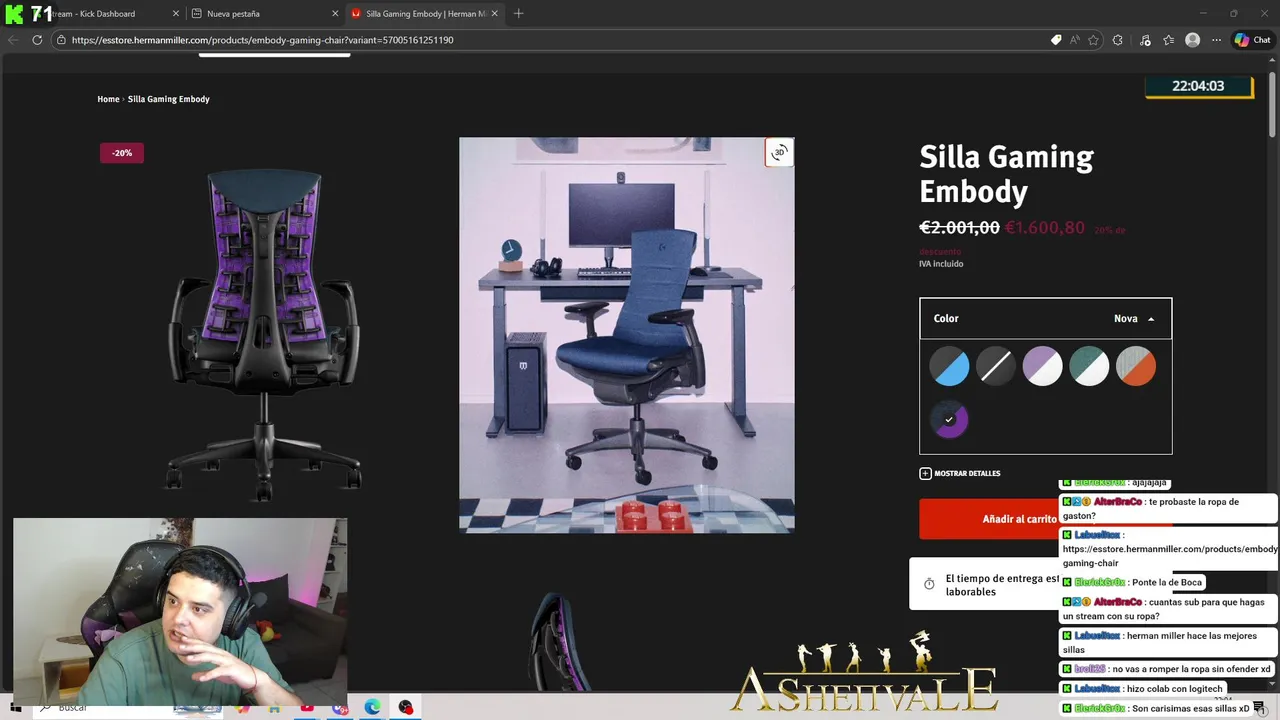The height and width of the screenshot is (720, 1280).
Task: Open the favorites list icon
Action: 1168,40
